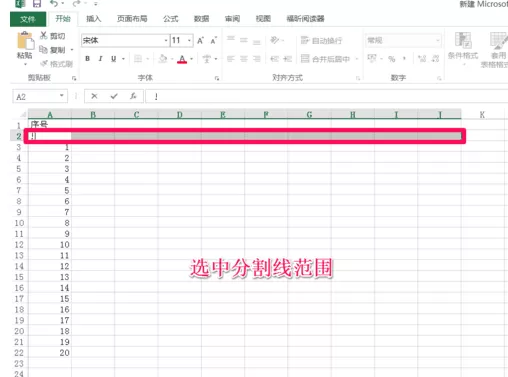Click the increase decimal icon
This screenshot has width=508, height=377.
pyautogui.click(x=422, y=59)
